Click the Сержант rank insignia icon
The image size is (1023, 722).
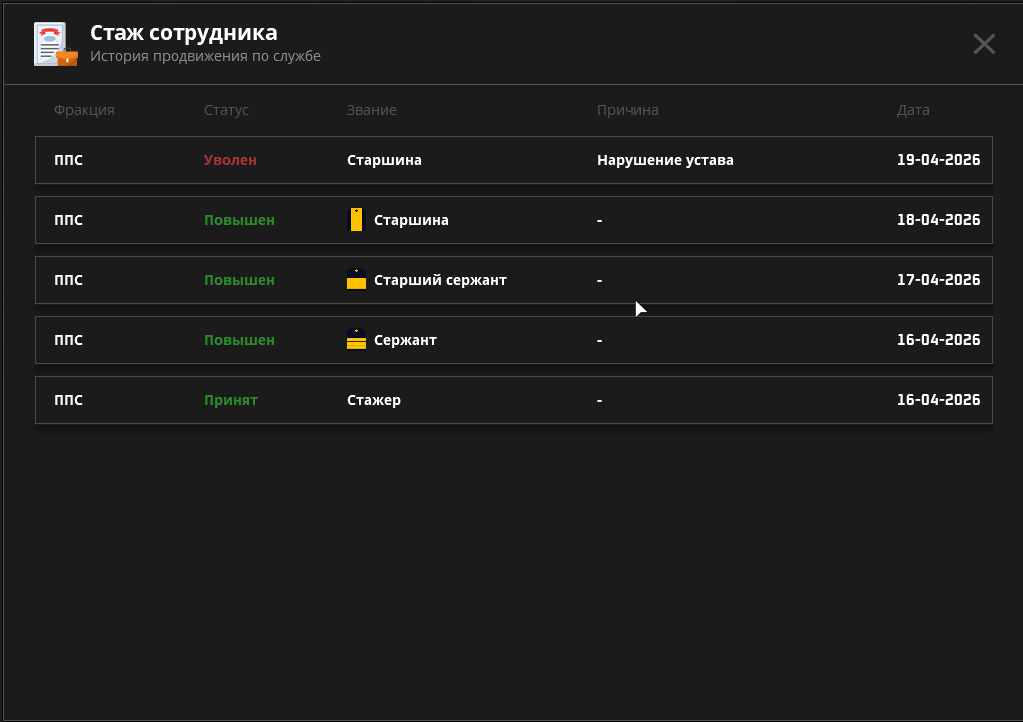coord(356,340)
